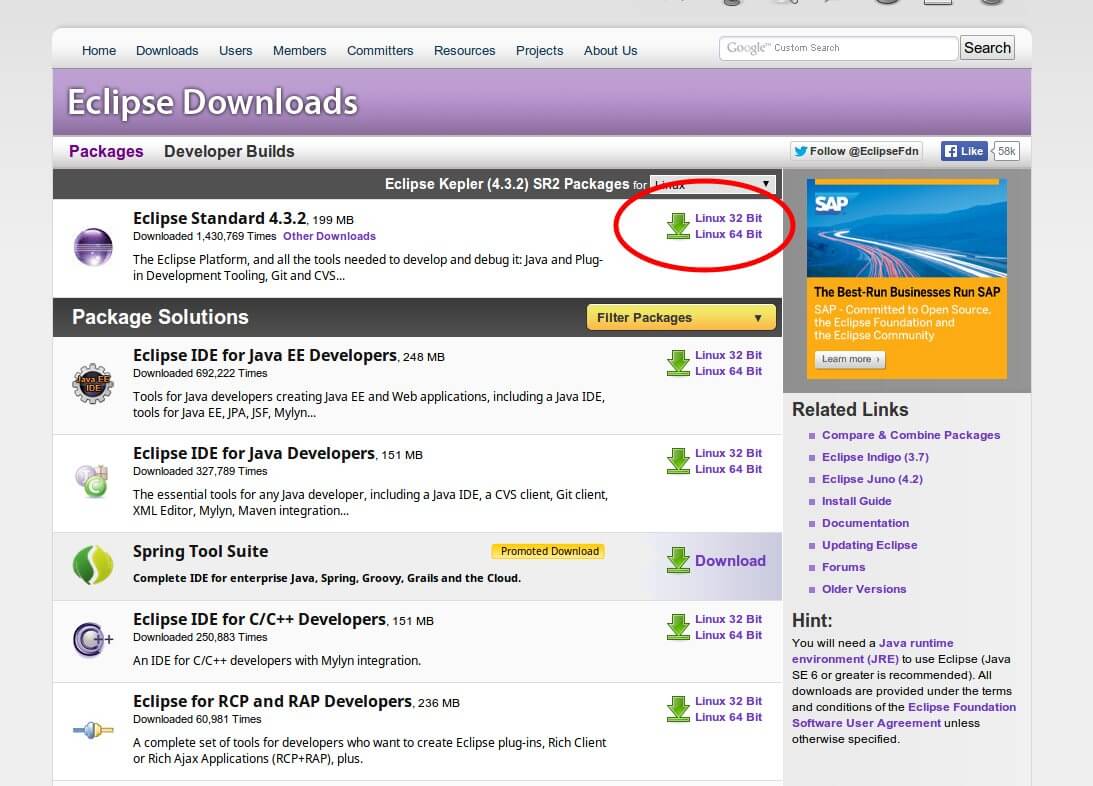Open Eclipse Juno (4.2) link

(x=872, y=479)
